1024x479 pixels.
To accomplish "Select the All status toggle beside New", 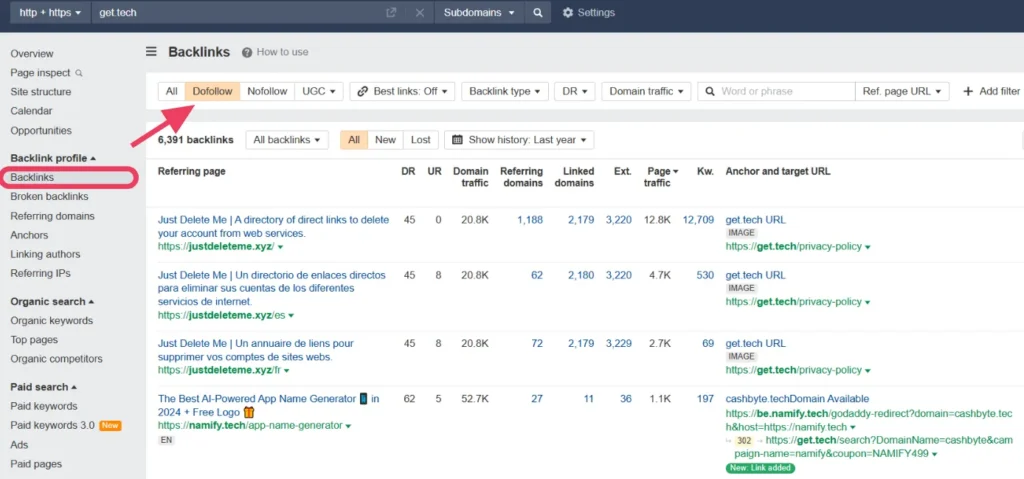I will click(354, 140).
